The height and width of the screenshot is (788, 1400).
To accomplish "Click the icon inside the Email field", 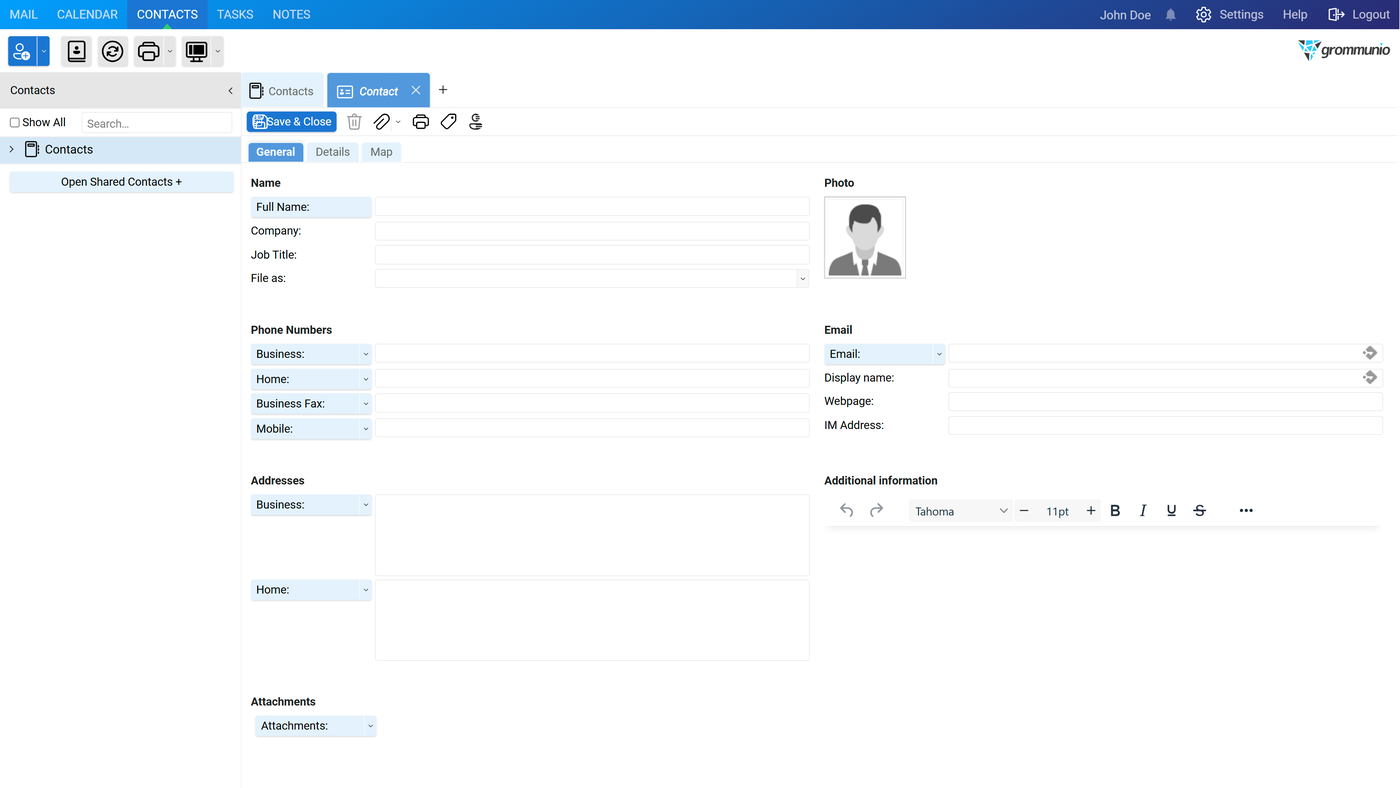I will 1370,353.
